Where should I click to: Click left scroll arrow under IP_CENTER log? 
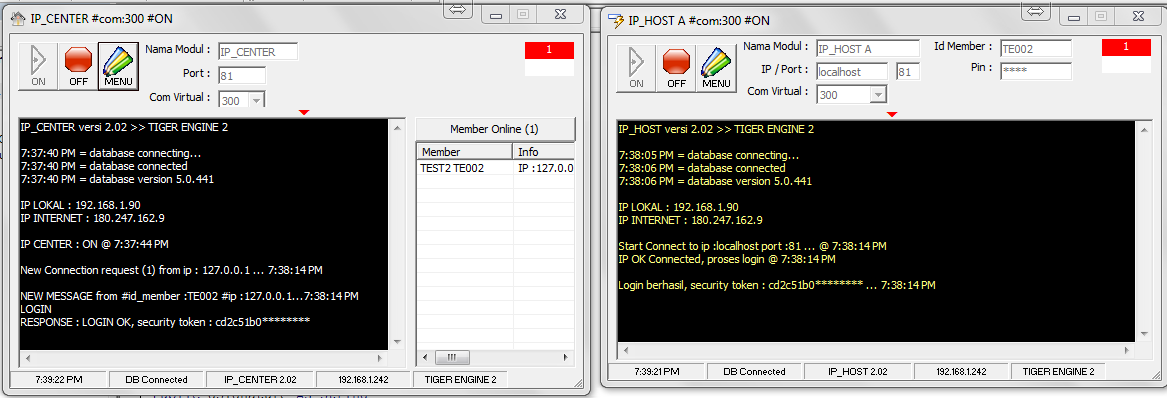click(x=28, y=359)
